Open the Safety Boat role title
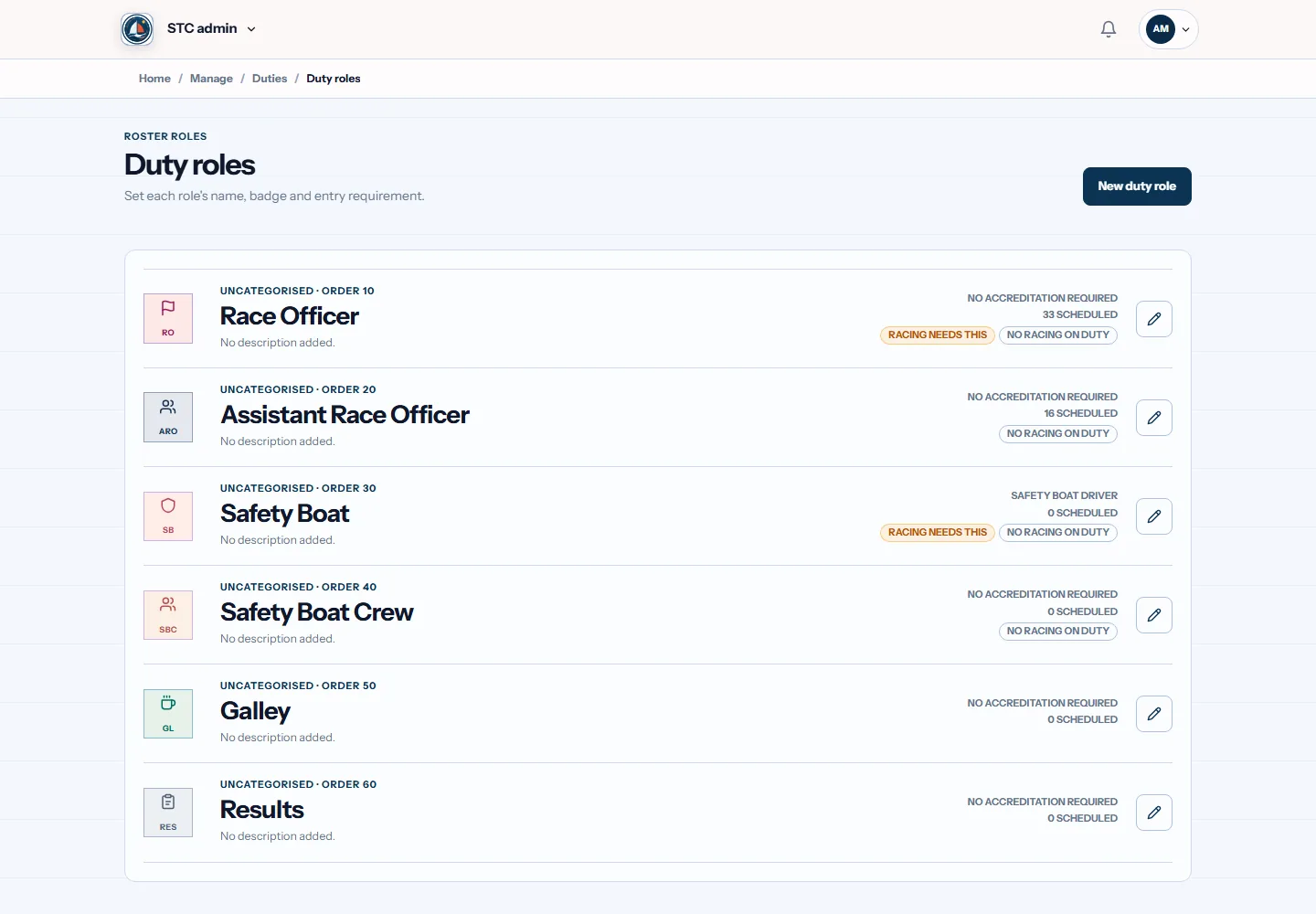The image size is (1316, 914). 284,514
